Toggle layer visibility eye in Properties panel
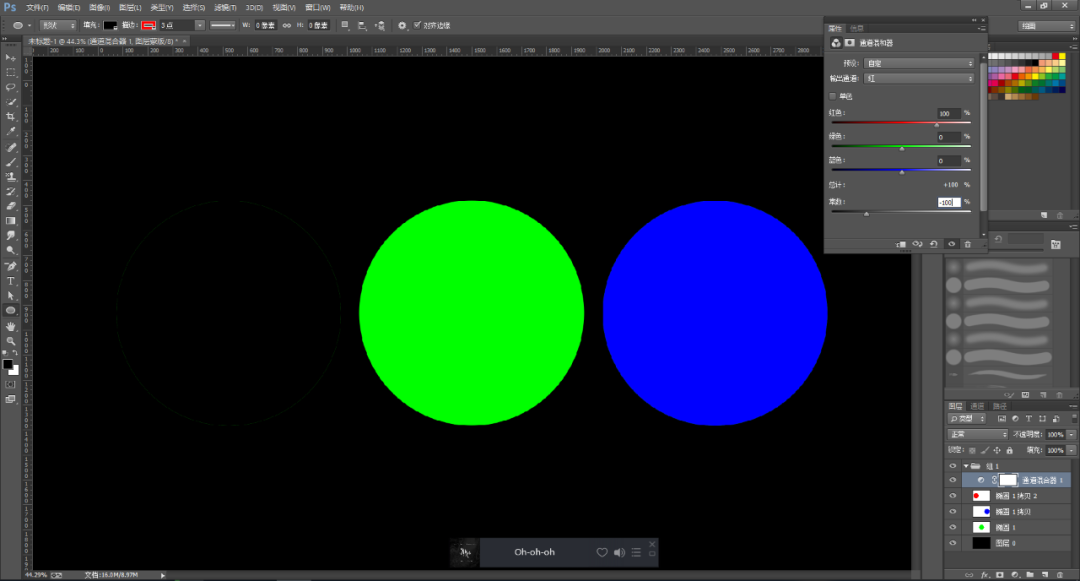Screen dimensions: 1080x581 951,244
